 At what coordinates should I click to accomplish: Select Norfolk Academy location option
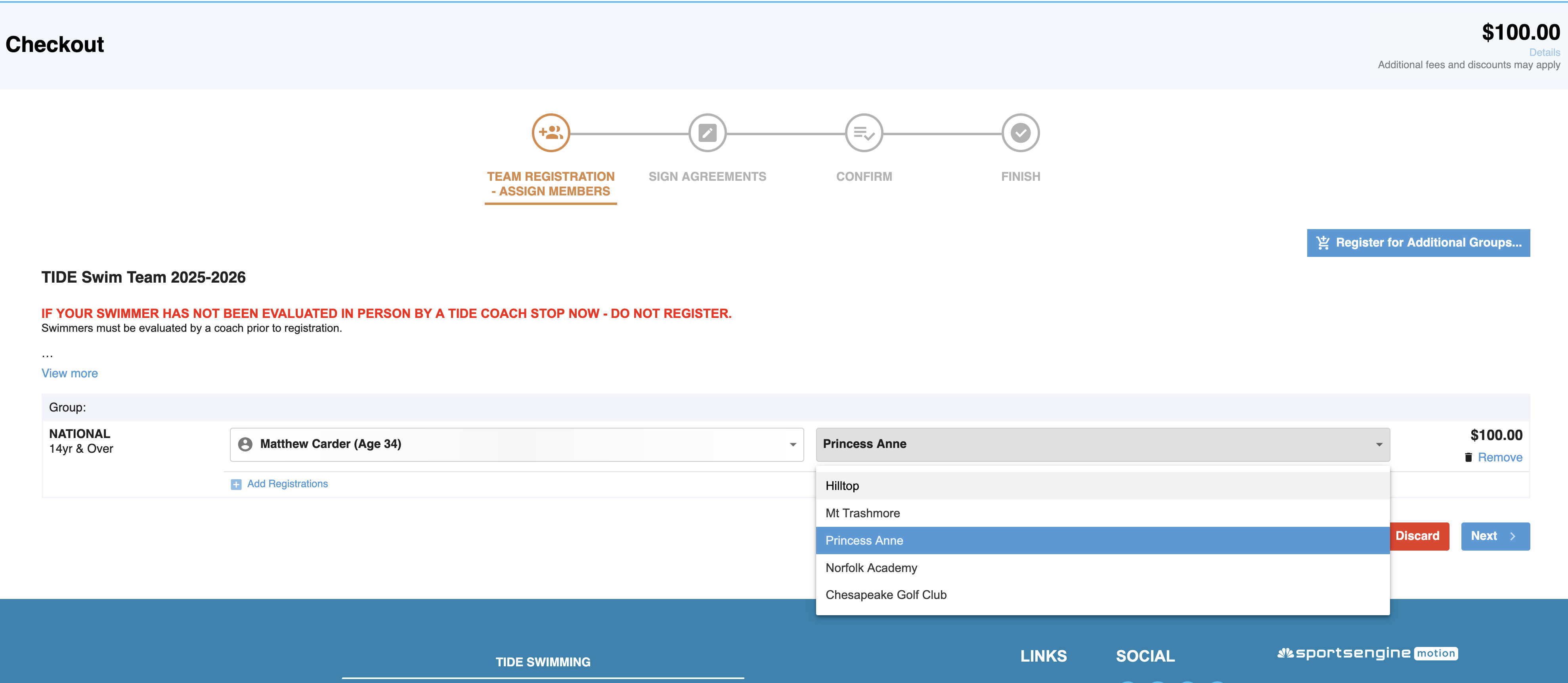(x=870, y=568)
